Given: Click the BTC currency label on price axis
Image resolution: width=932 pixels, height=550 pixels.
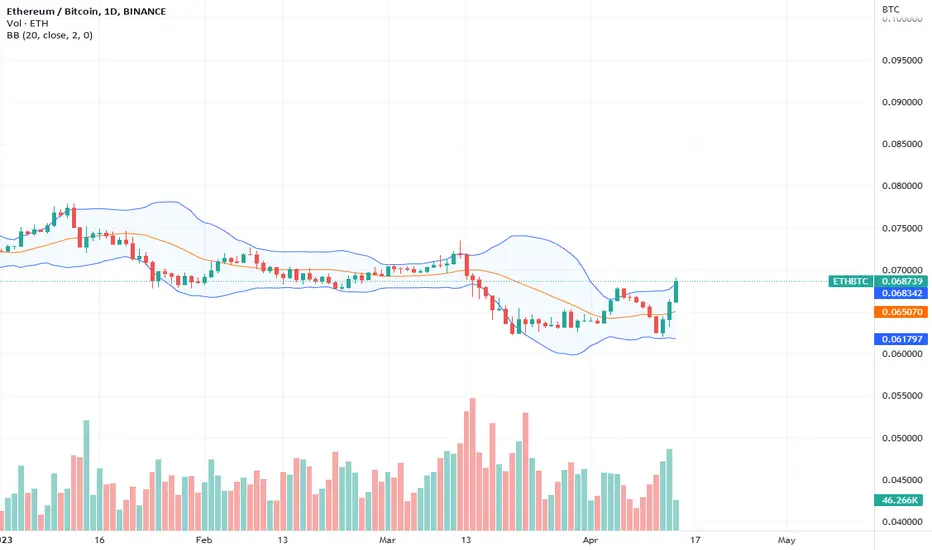Looking at the screenshot, I should [890, 9].
